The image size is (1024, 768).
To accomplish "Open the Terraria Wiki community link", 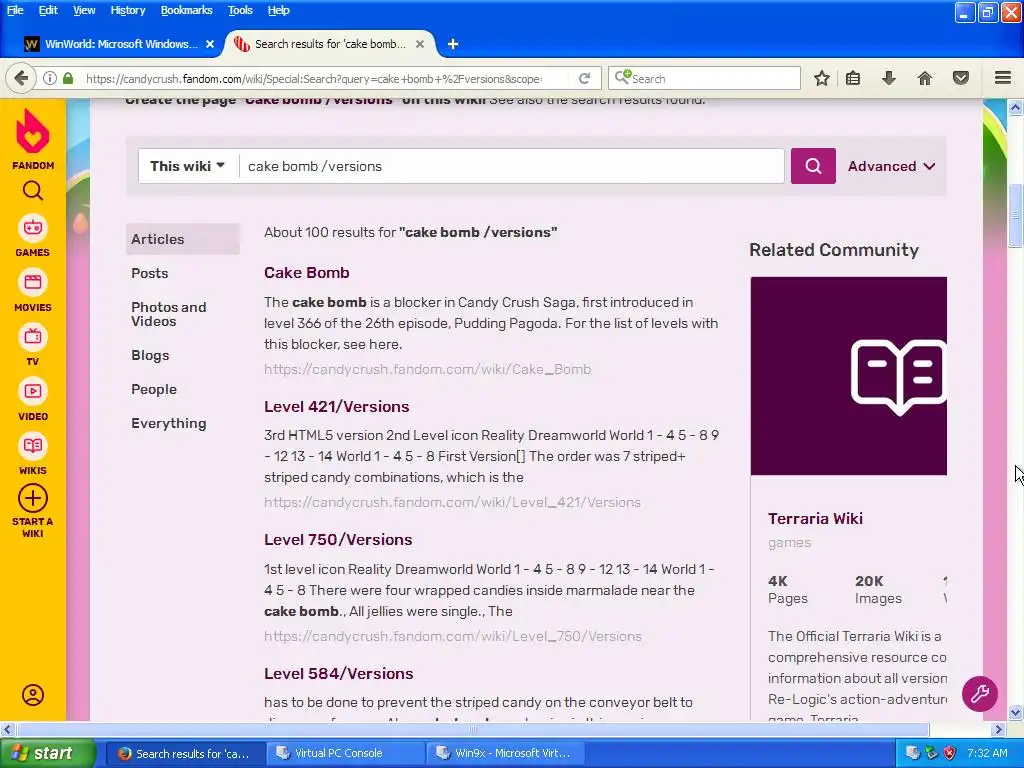I will click(815, 519).
